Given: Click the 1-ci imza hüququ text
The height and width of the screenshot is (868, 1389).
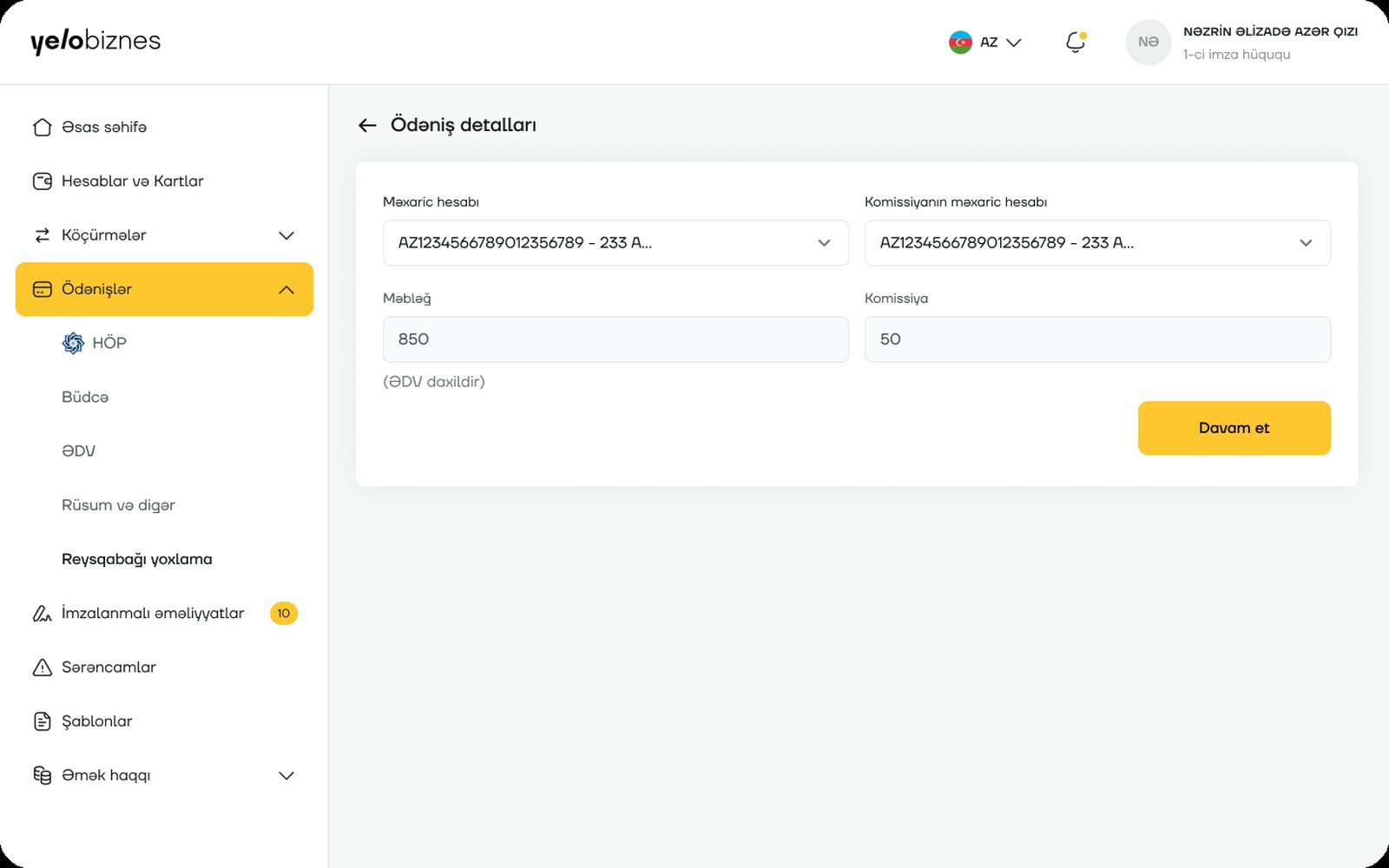Looking at the screenshot, I should (x=1236, y=55).
